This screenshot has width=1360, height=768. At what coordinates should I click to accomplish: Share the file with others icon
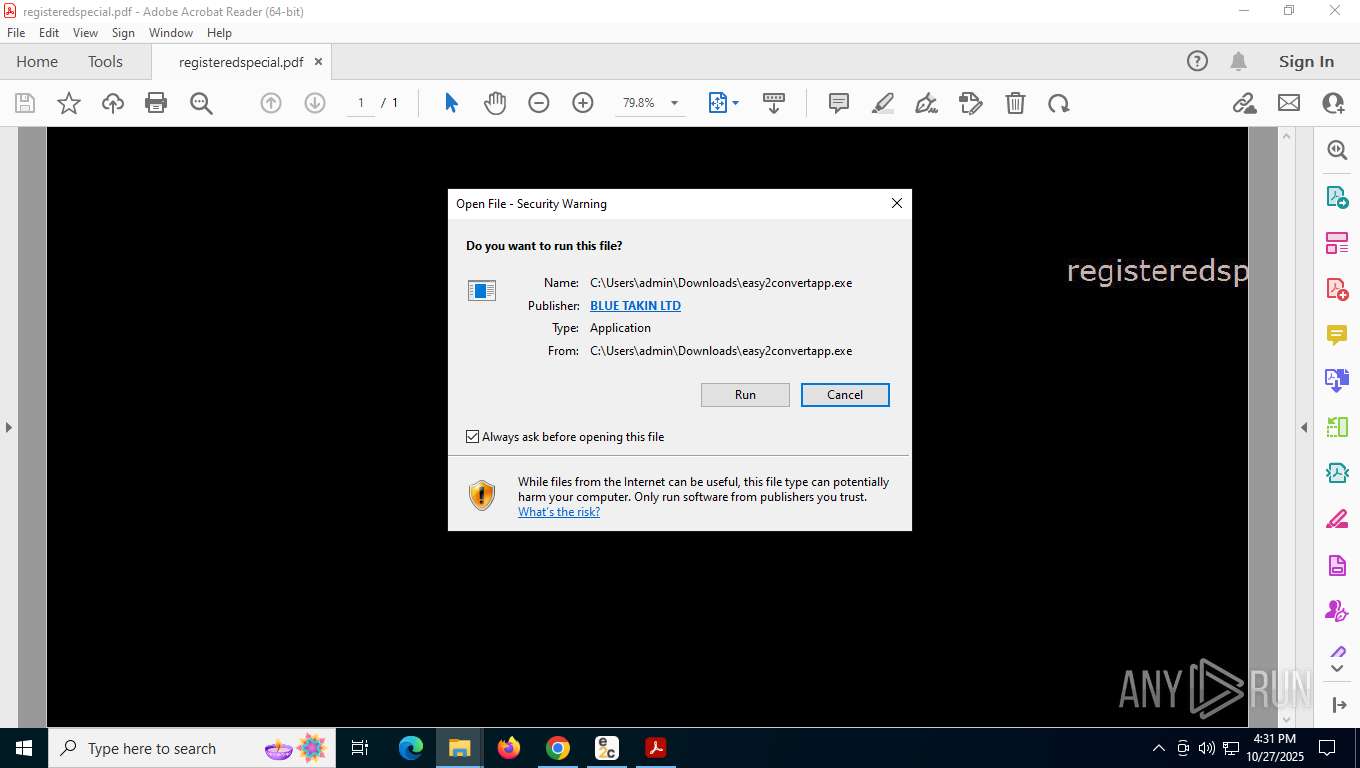coord(1333,103)
